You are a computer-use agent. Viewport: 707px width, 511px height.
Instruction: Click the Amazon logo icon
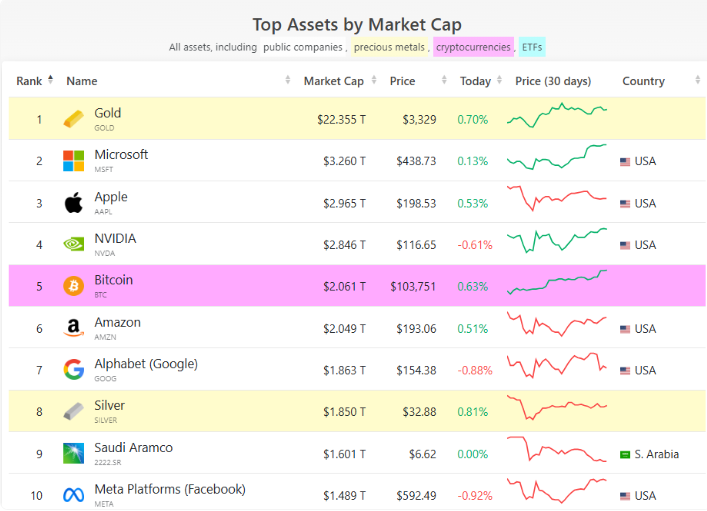click(x=73, y=328)
